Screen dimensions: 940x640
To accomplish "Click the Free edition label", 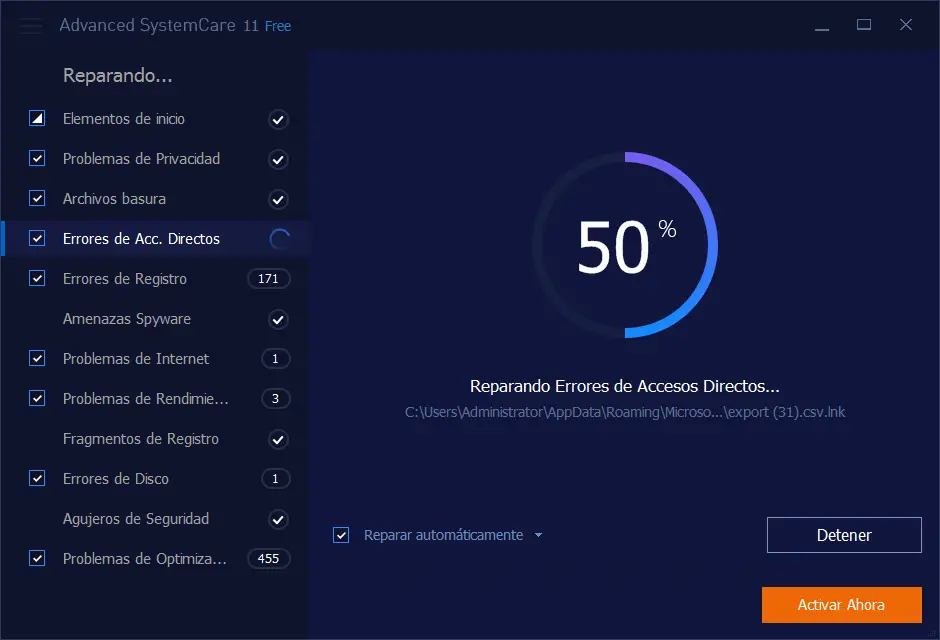I will point(278,26).
